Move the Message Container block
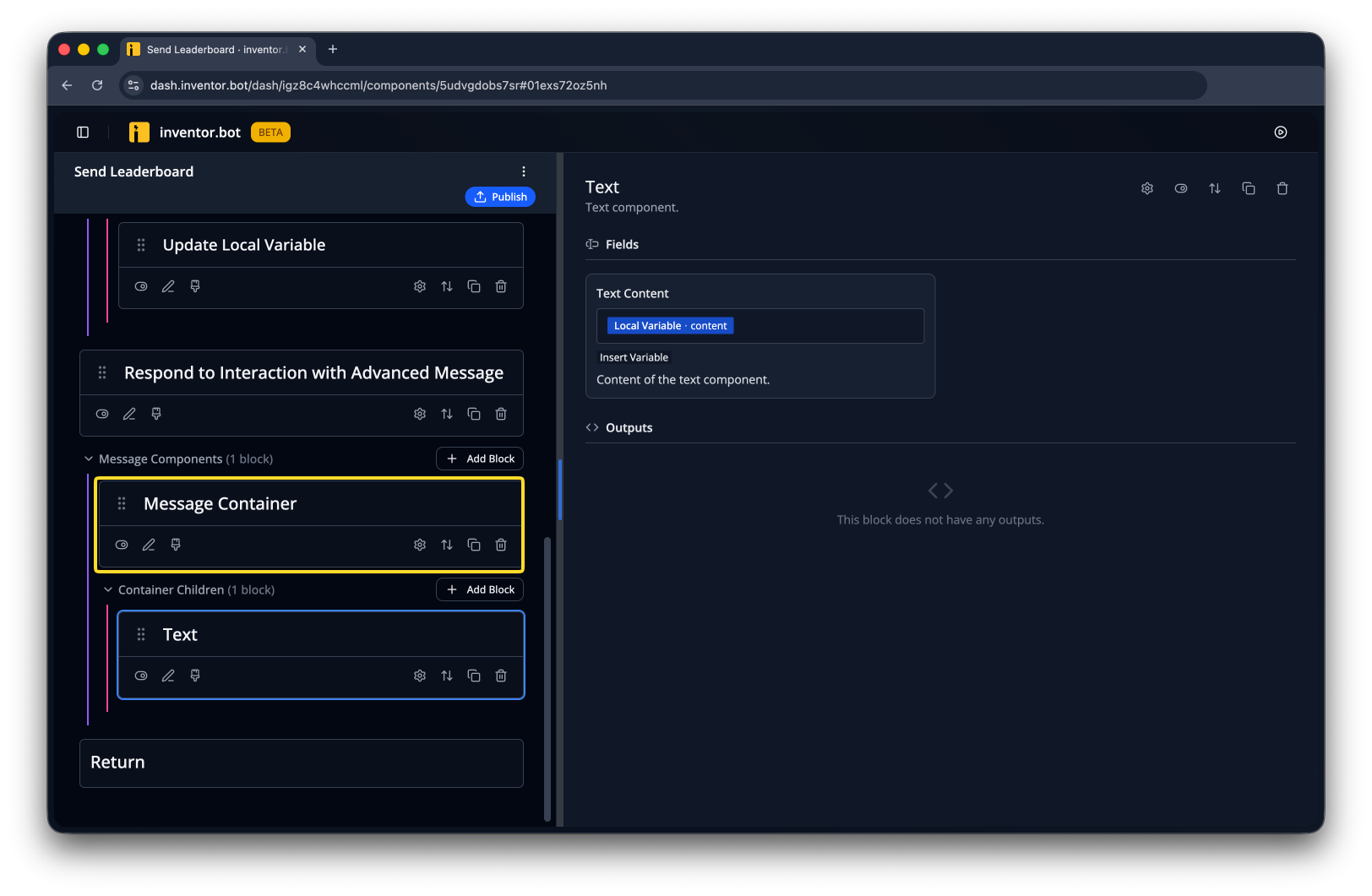 pyautogui.click(x=447, y=546)
